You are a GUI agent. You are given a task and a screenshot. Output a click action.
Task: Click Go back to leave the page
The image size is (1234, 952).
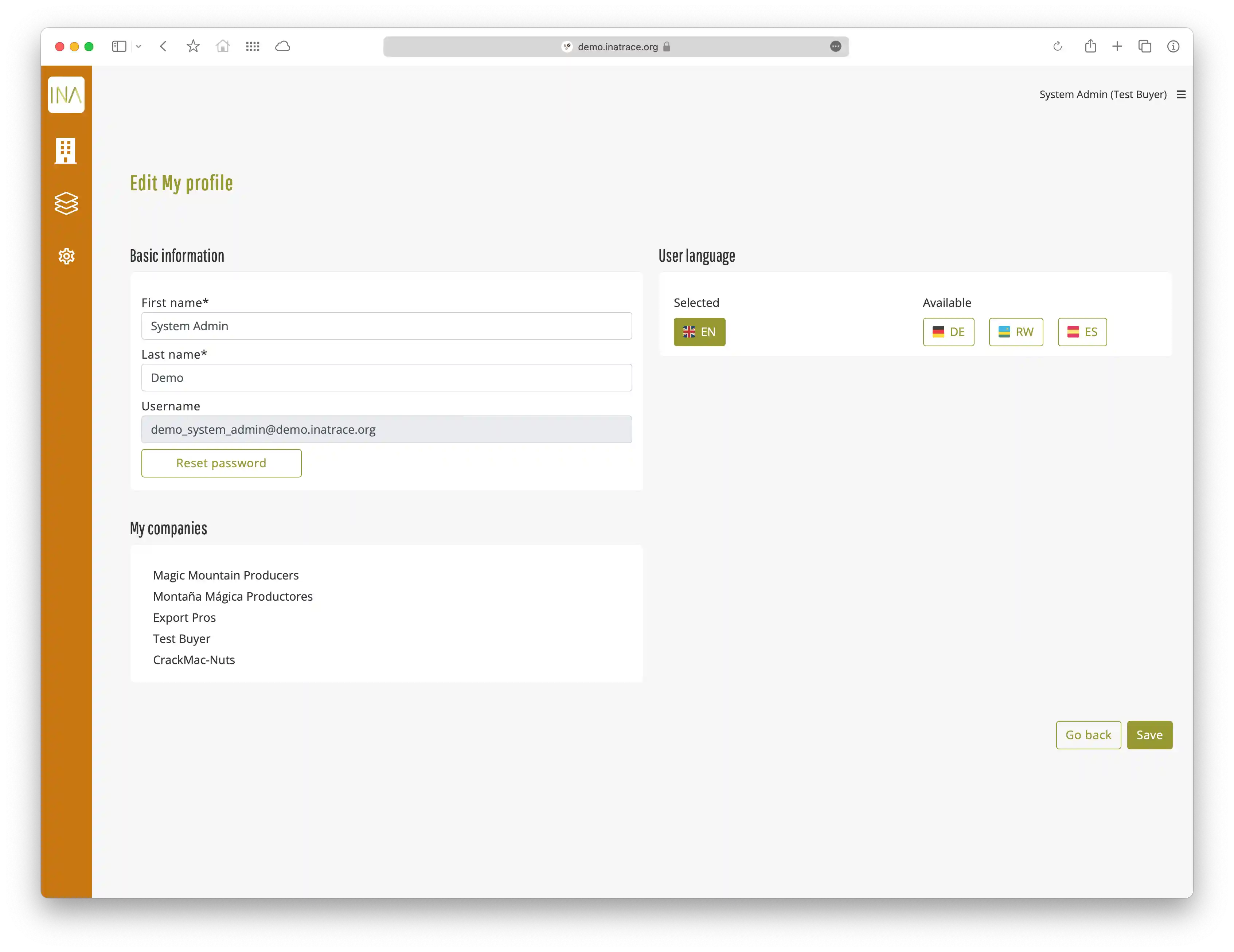[x=1087, y=734]
